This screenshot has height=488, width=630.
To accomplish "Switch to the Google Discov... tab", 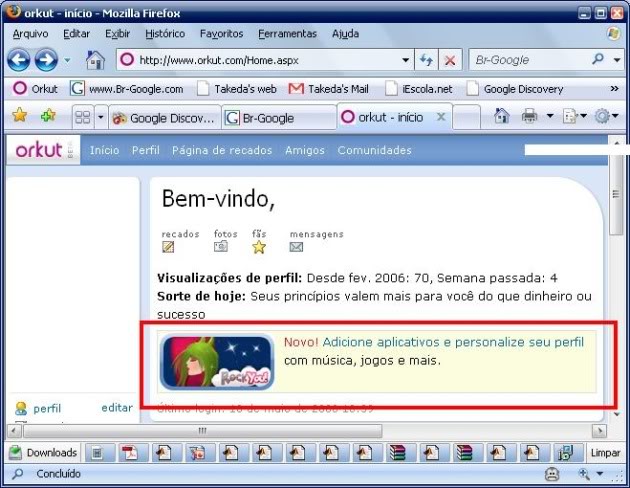I will coord(165,118).
